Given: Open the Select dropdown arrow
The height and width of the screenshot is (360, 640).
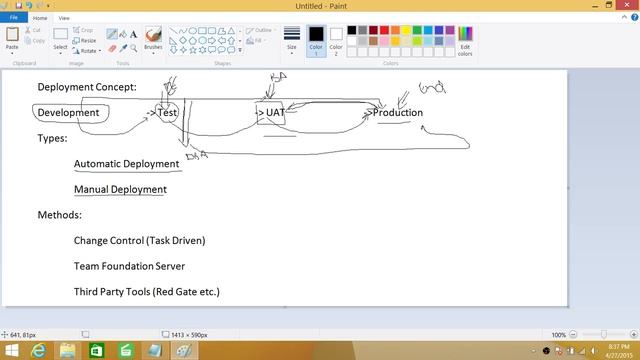Looking at the screenshot, I should tap(60, 53).
